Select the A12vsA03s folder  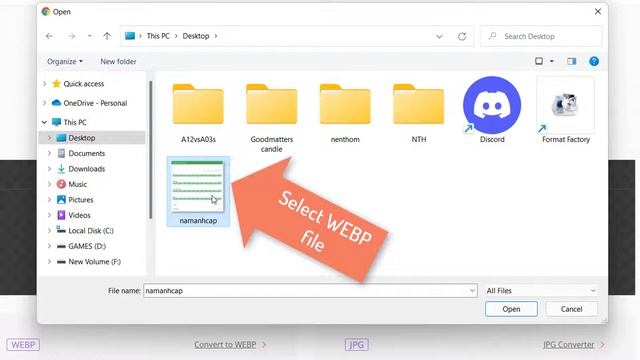198,113
